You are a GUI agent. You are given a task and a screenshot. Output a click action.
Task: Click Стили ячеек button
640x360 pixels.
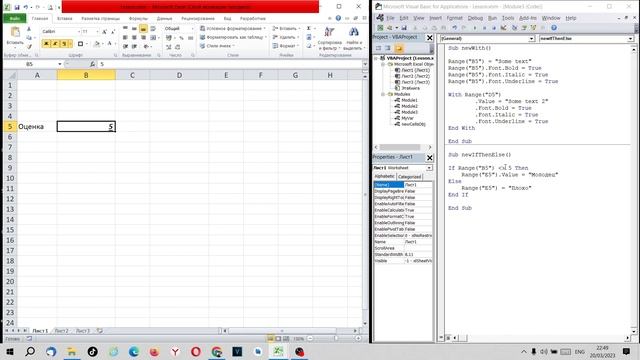(x=218, y=46)
